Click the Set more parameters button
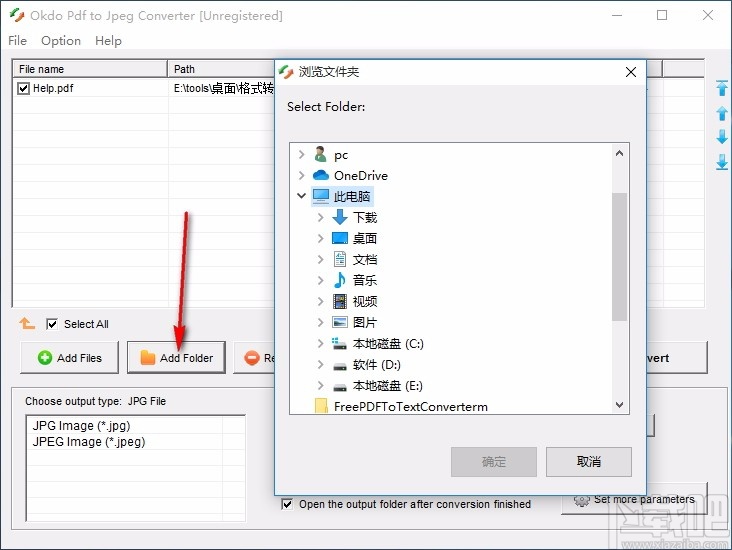732x550 pixels. pos(634,500)
